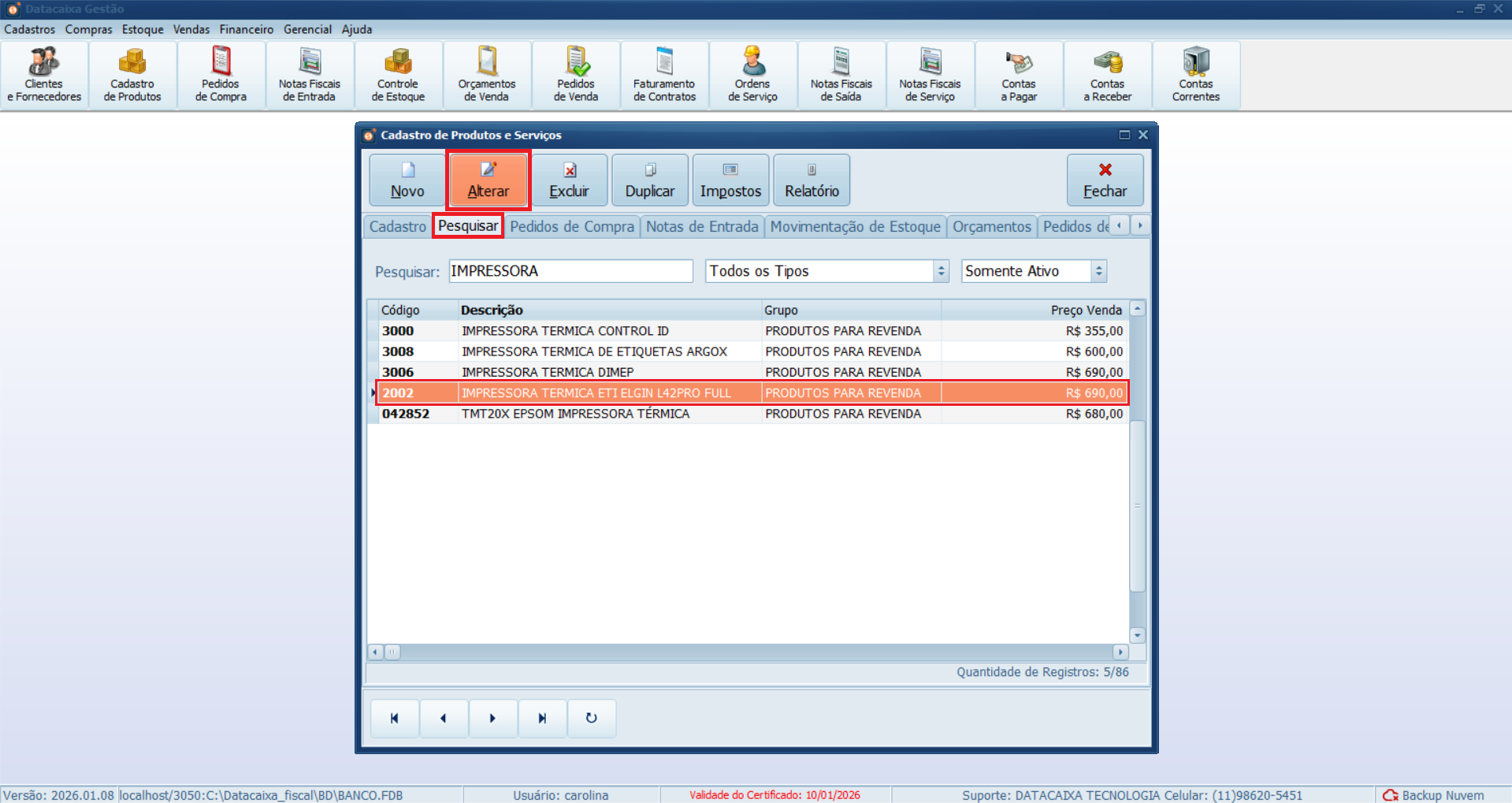The height and width of the screenshot is (803, 1512).
Task: Expand the Todos os Tipos dropdown
Action: [x=941, y=271]
